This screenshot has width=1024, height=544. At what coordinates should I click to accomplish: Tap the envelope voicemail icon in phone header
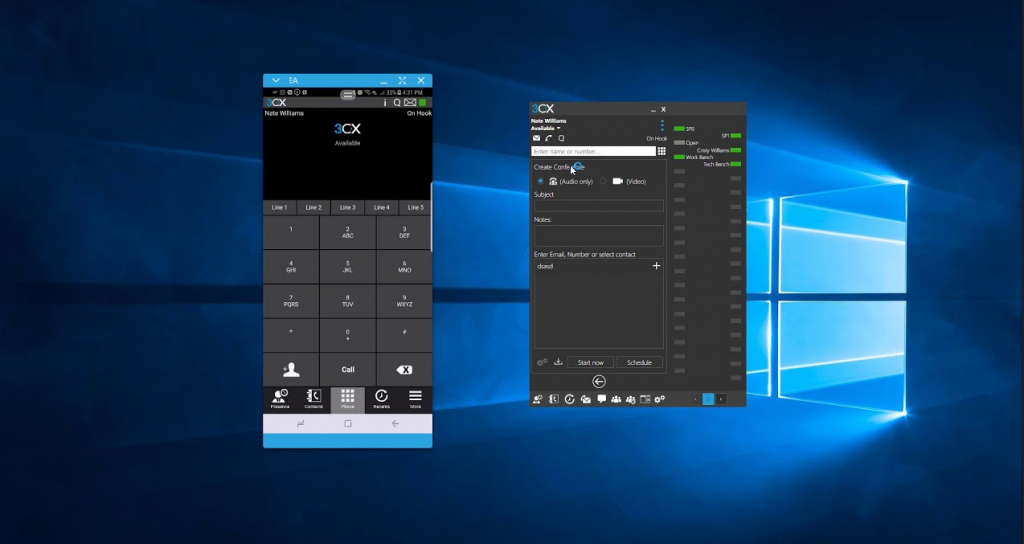(409, 103)
